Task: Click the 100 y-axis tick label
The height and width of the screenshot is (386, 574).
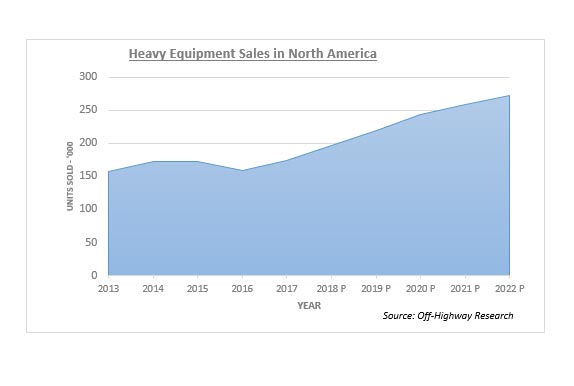Action: coord(88,208)
